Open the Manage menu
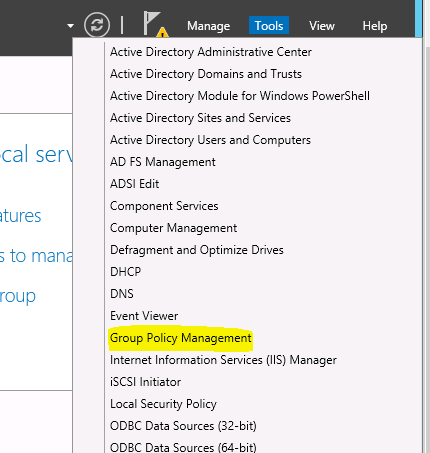 coord(208,26)
